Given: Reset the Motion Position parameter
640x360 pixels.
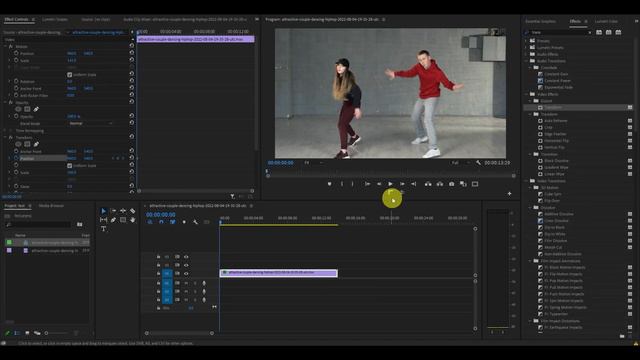Looking at the screenshot, I should (131, 53).
